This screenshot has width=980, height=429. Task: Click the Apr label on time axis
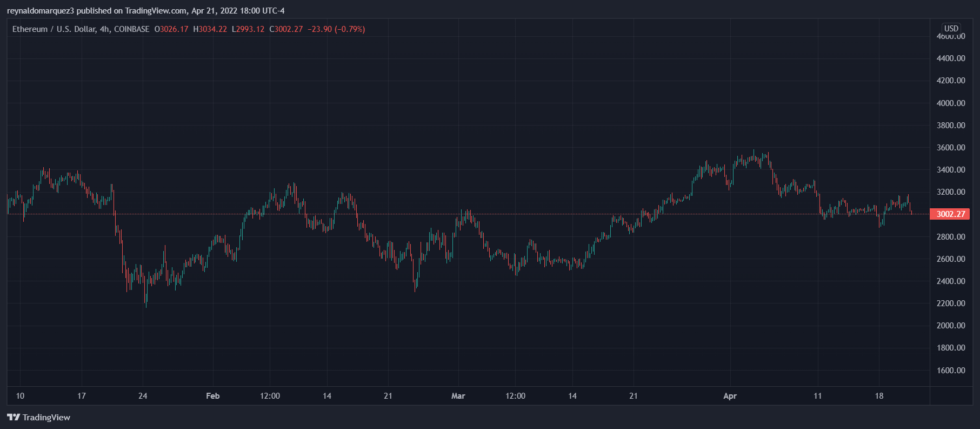[x=729, y=396]
